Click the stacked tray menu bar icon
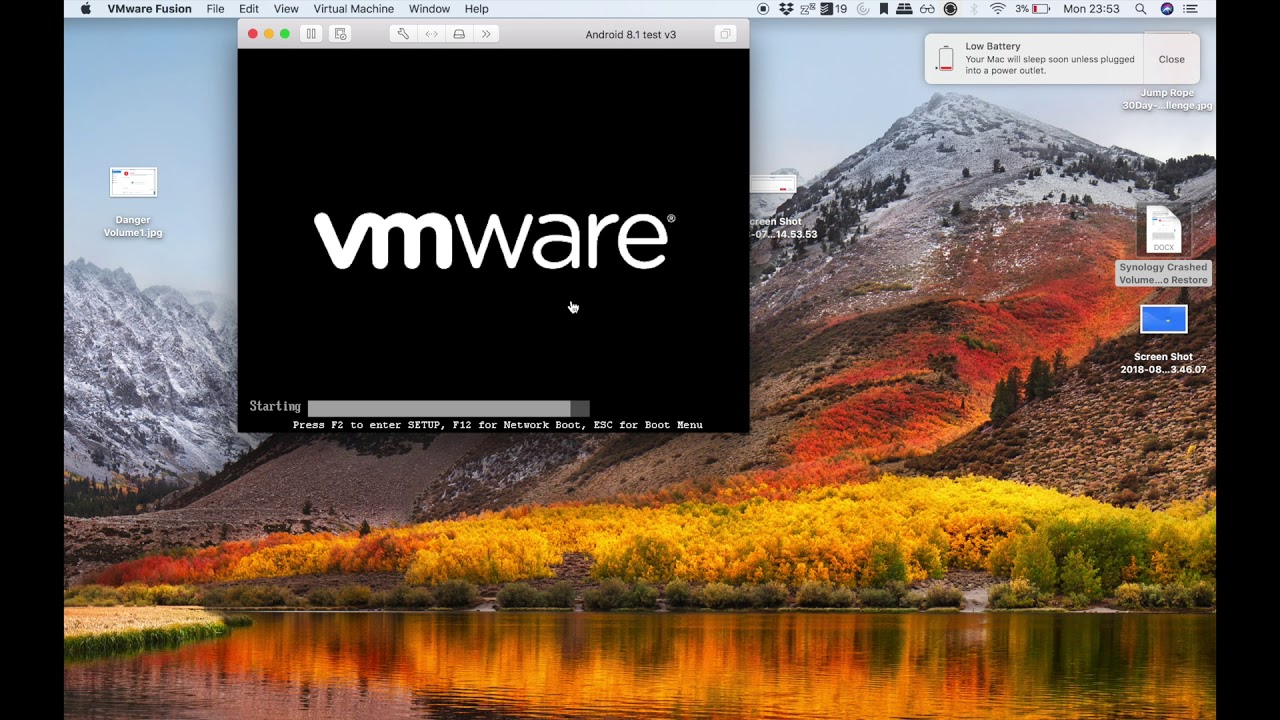This screenshot has width=1280, height=720. (x=905, y=9)
